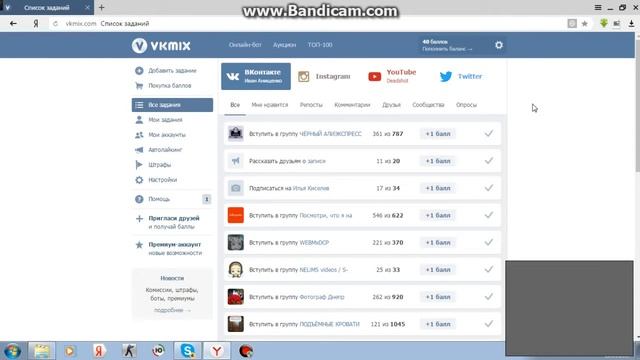Click +1 балл for Подписаться на Илья Киселев
Screen dimensions: 640x360
438,188
